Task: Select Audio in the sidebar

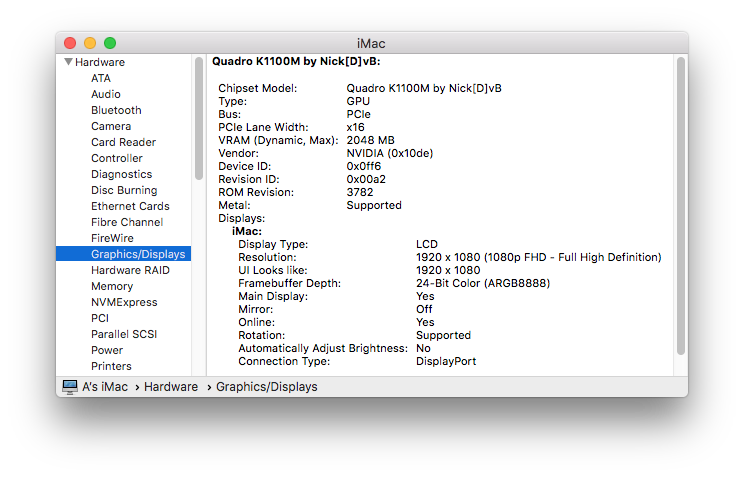Action: click(x=106, y=94)
